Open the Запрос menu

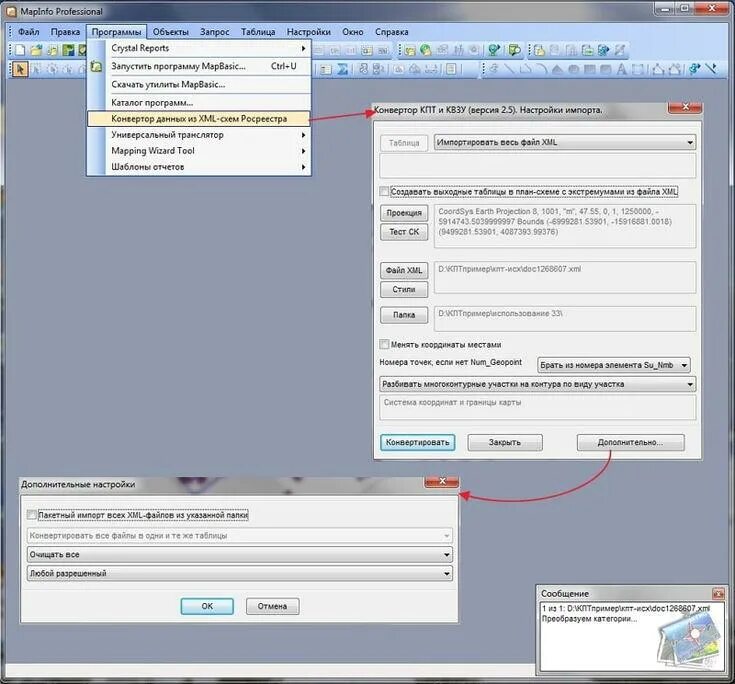215,32
